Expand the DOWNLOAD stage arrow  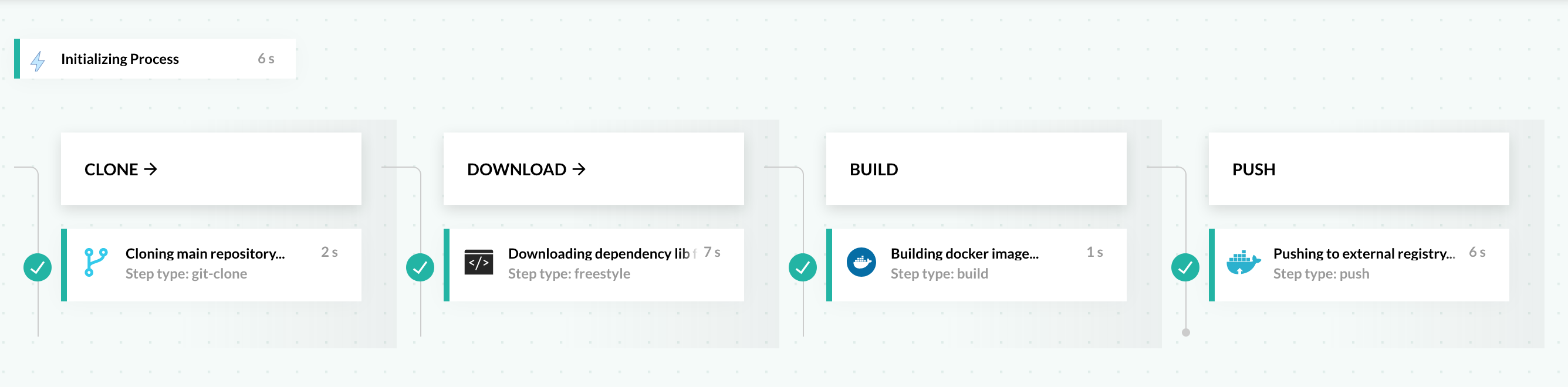[x=579, y=169]
